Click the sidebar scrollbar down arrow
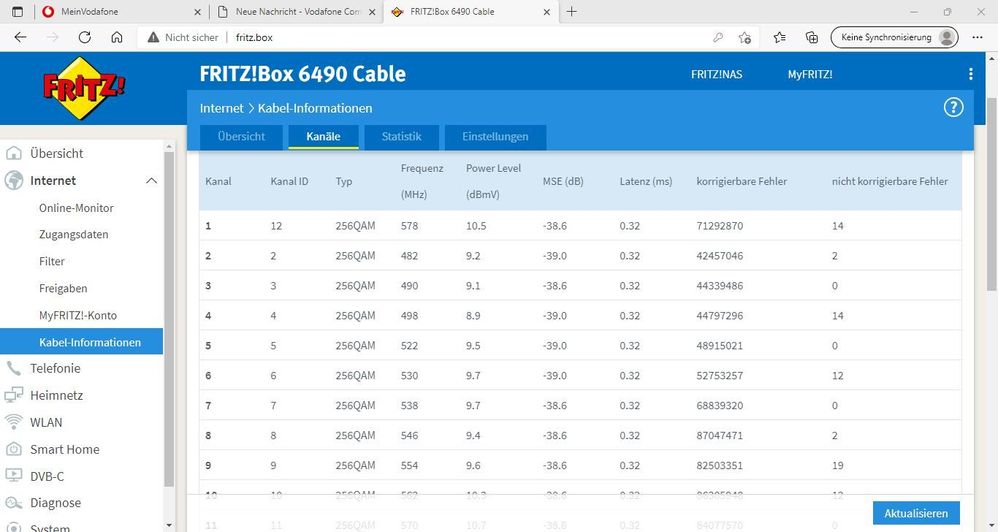The image size is (998, 532). 169,526
